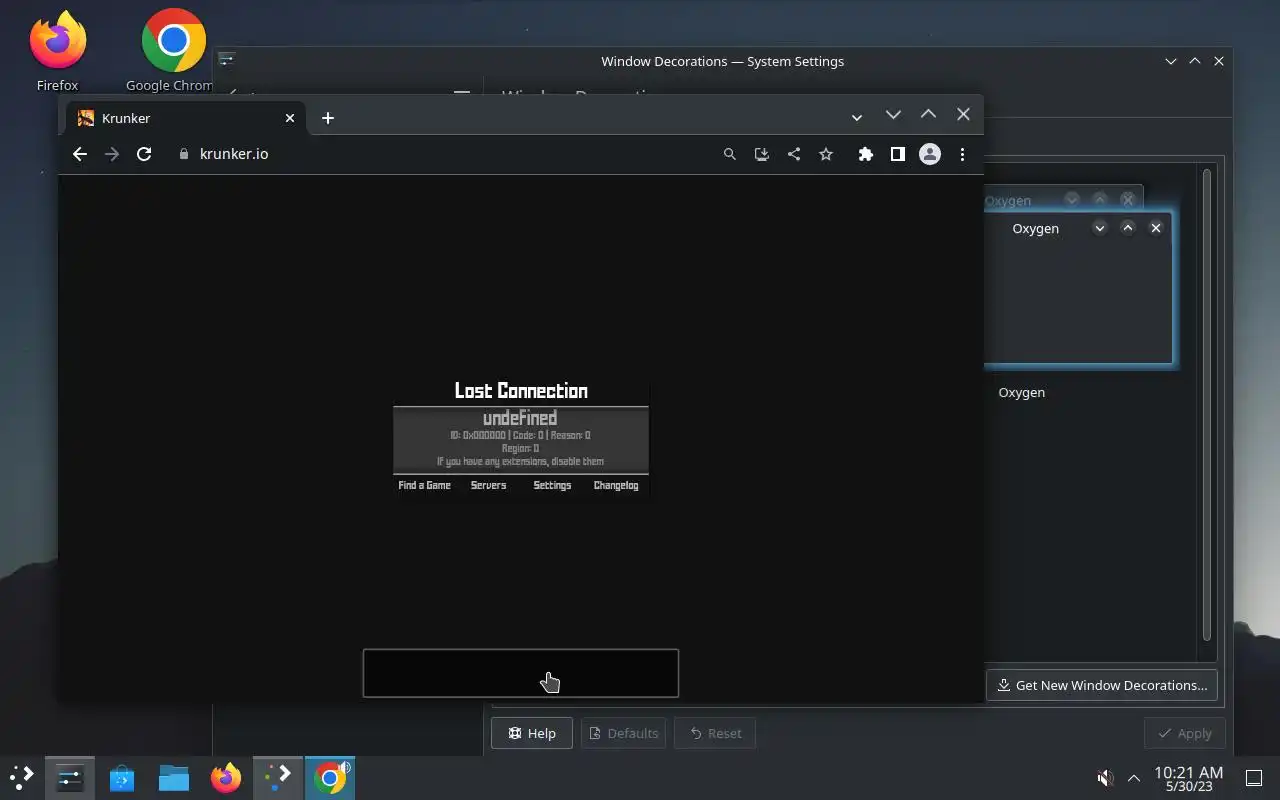Viewport: 1280px width, 800px height.
Task: Click the task switcher icon in taskbar
Action: point(278,777)
